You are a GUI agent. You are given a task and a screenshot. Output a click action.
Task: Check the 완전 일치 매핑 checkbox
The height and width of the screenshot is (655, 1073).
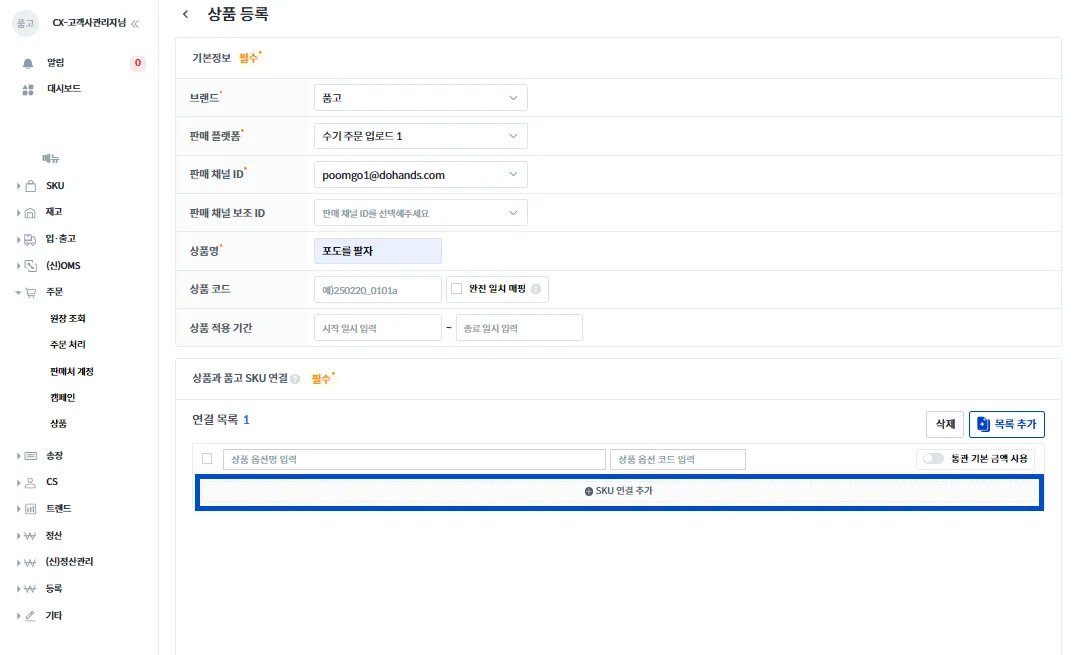point(456,289)
